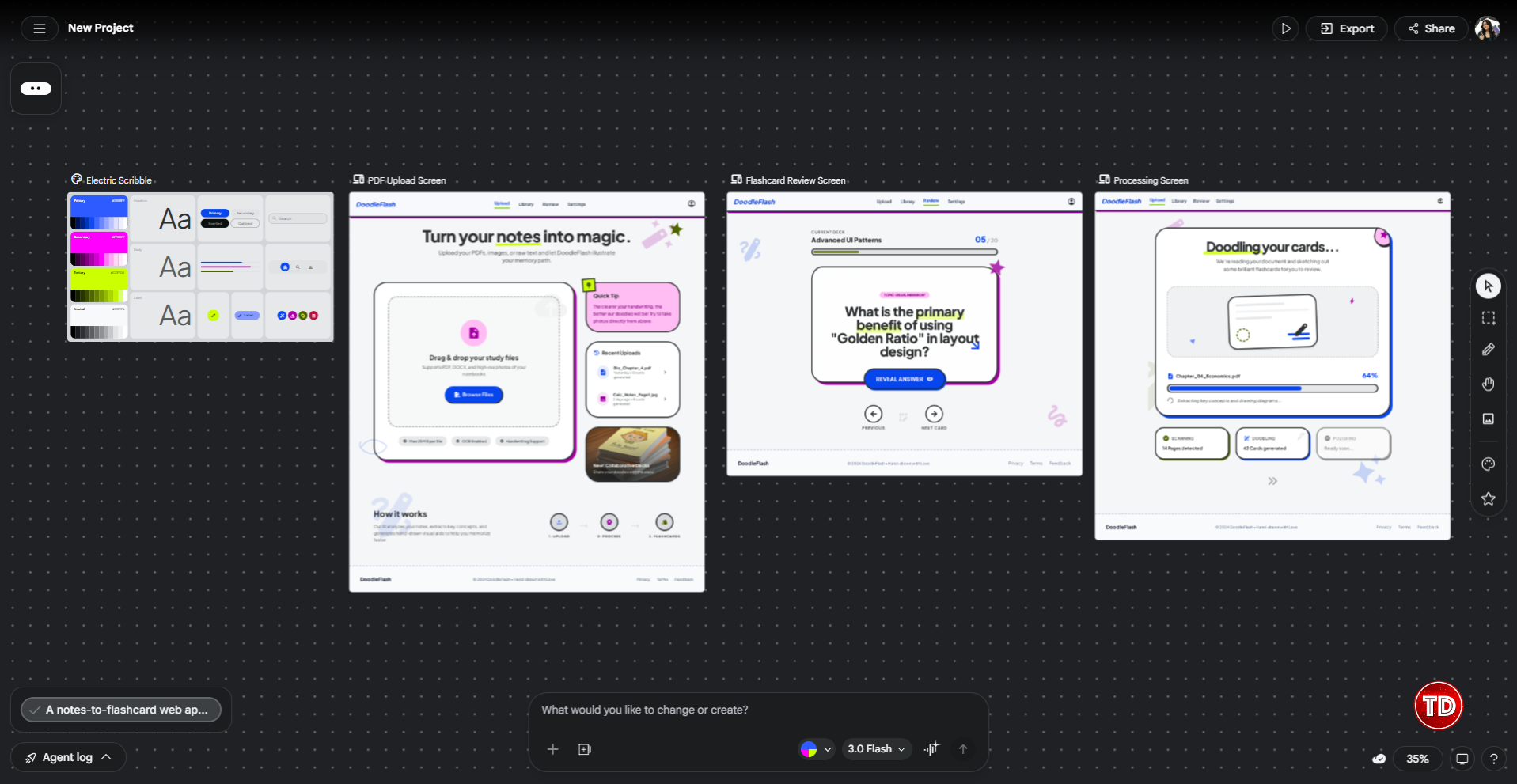The image size is (1517, 784).
Task: Open the prompt tuning sparkle icon
Action: (x=931, y=749)
